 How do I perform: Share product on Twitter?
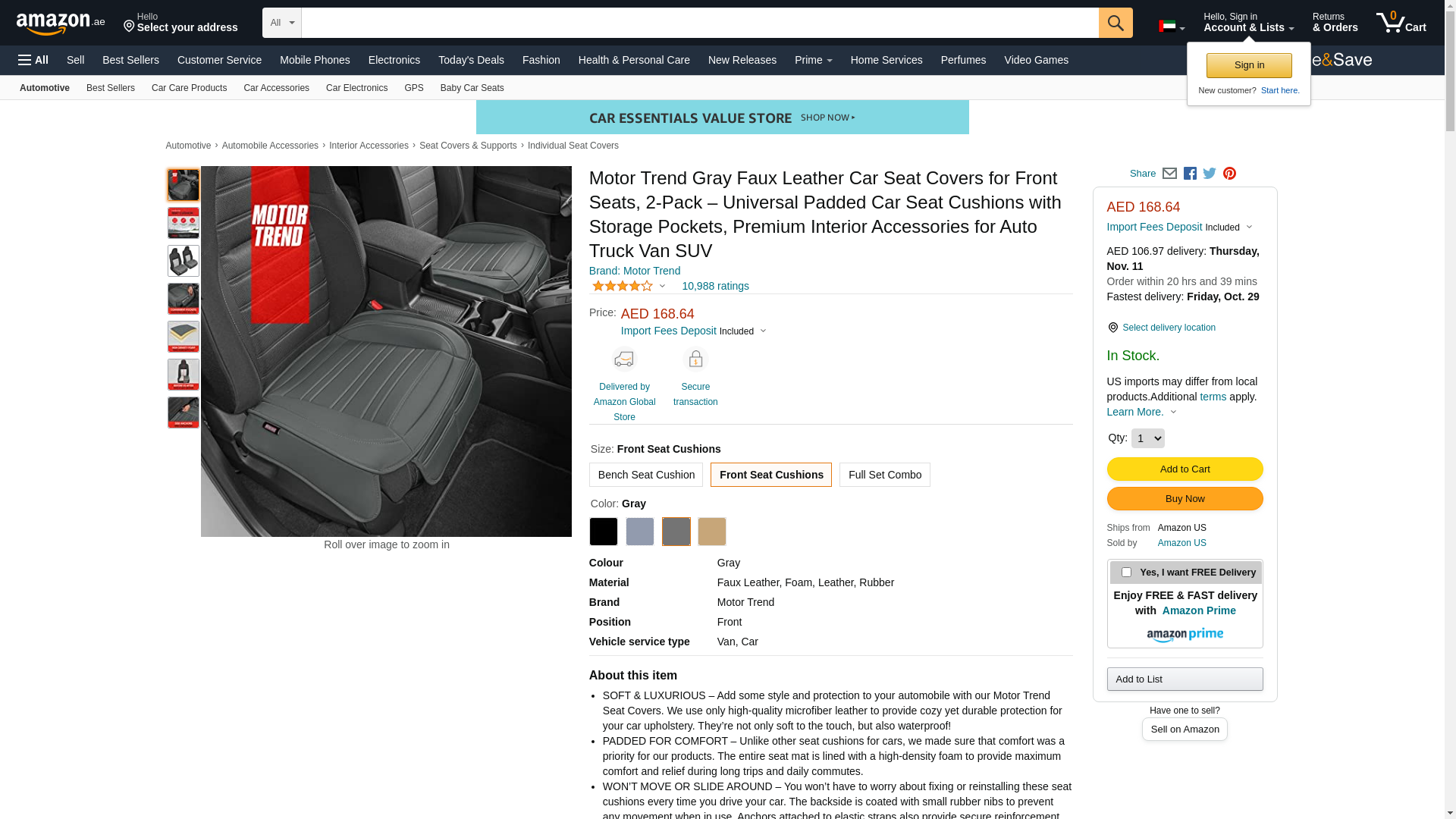[x=1210, y=174]
